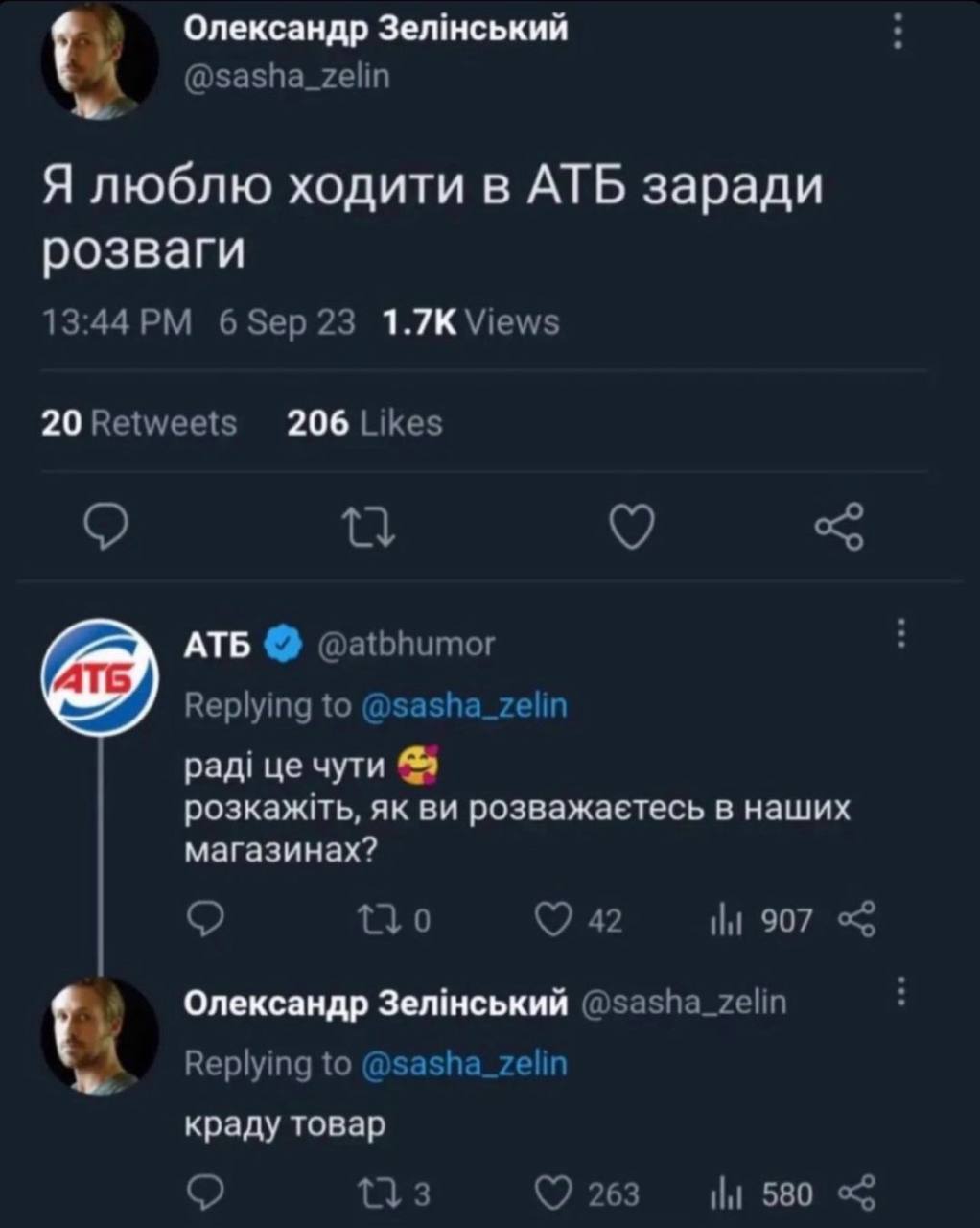The height and width of the screenshot is (1228, 980).
Task: Open more options on the 'краду товар' reply
Action: (x=900, y=992)
